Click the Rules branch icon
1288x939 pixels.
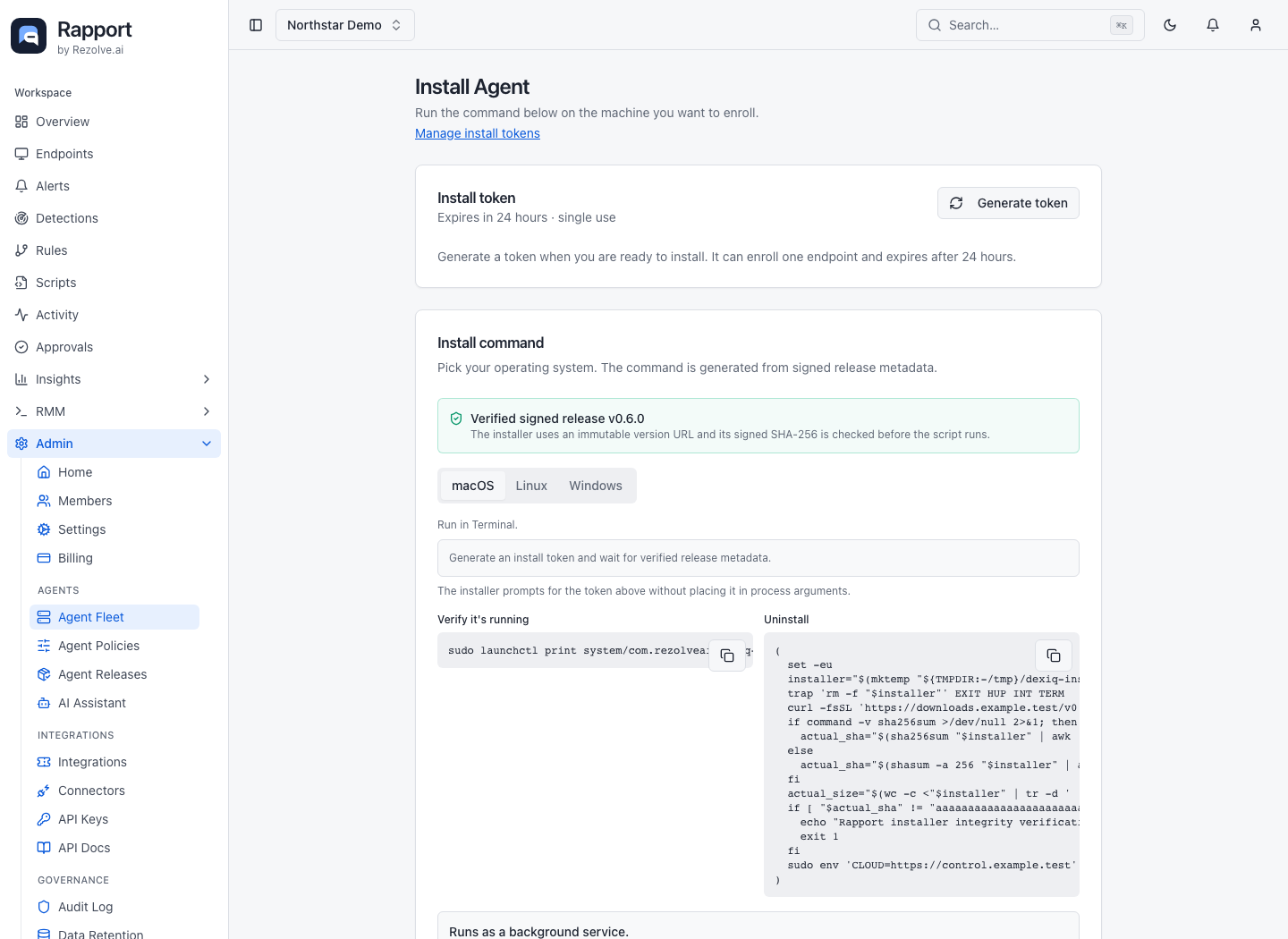pyautogui.click(x=21, y=250)
